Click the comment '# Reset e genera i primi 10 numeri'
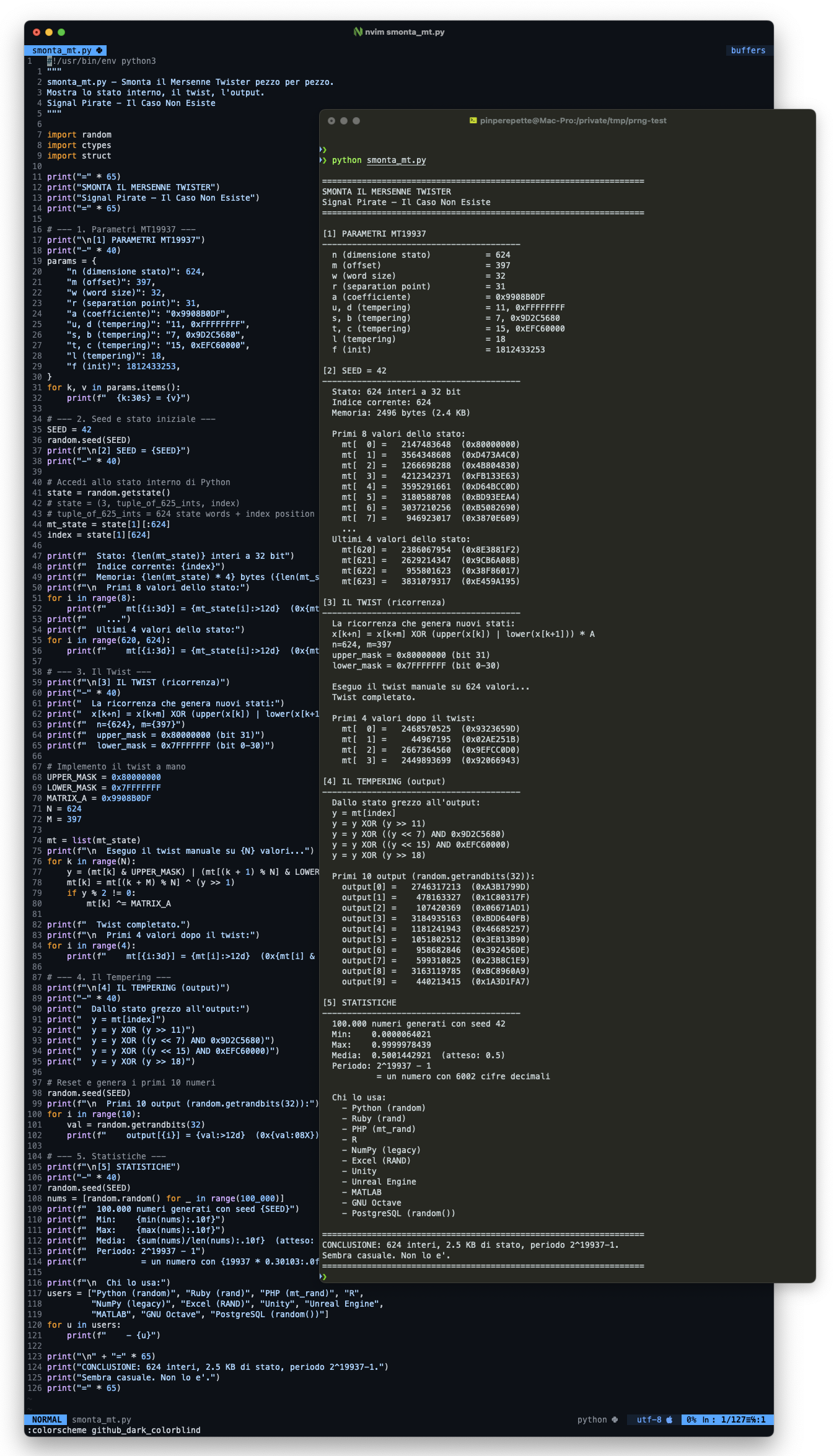Image resolution: width=834 pixels, height=1456 pixels. (x=131, y=1082)
